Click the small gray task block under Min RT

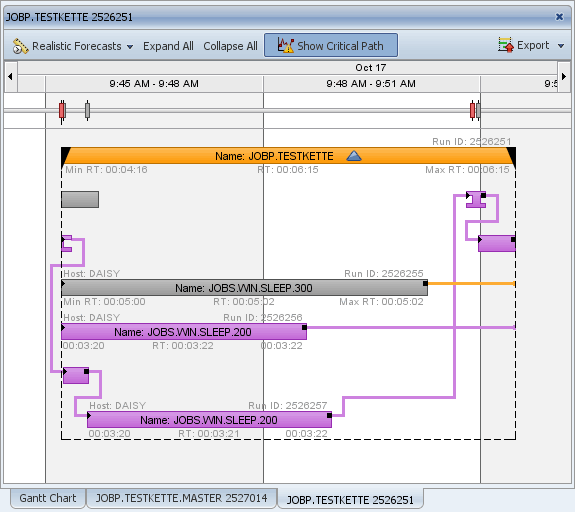(x=80, y=200)
